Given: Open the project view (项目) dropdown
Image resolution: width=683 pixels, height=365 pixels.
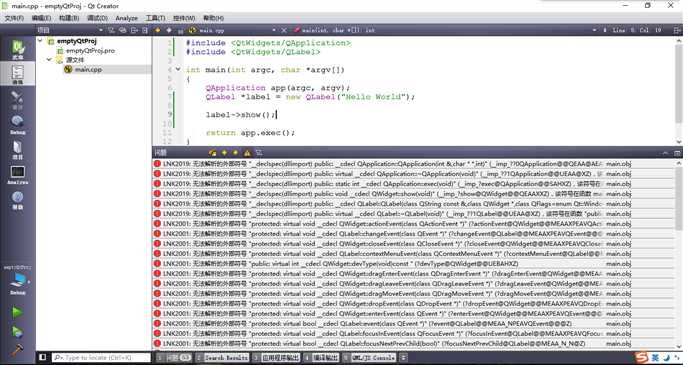Looking at the screenshot, I should pyautogui.click(x=70, y=30).
